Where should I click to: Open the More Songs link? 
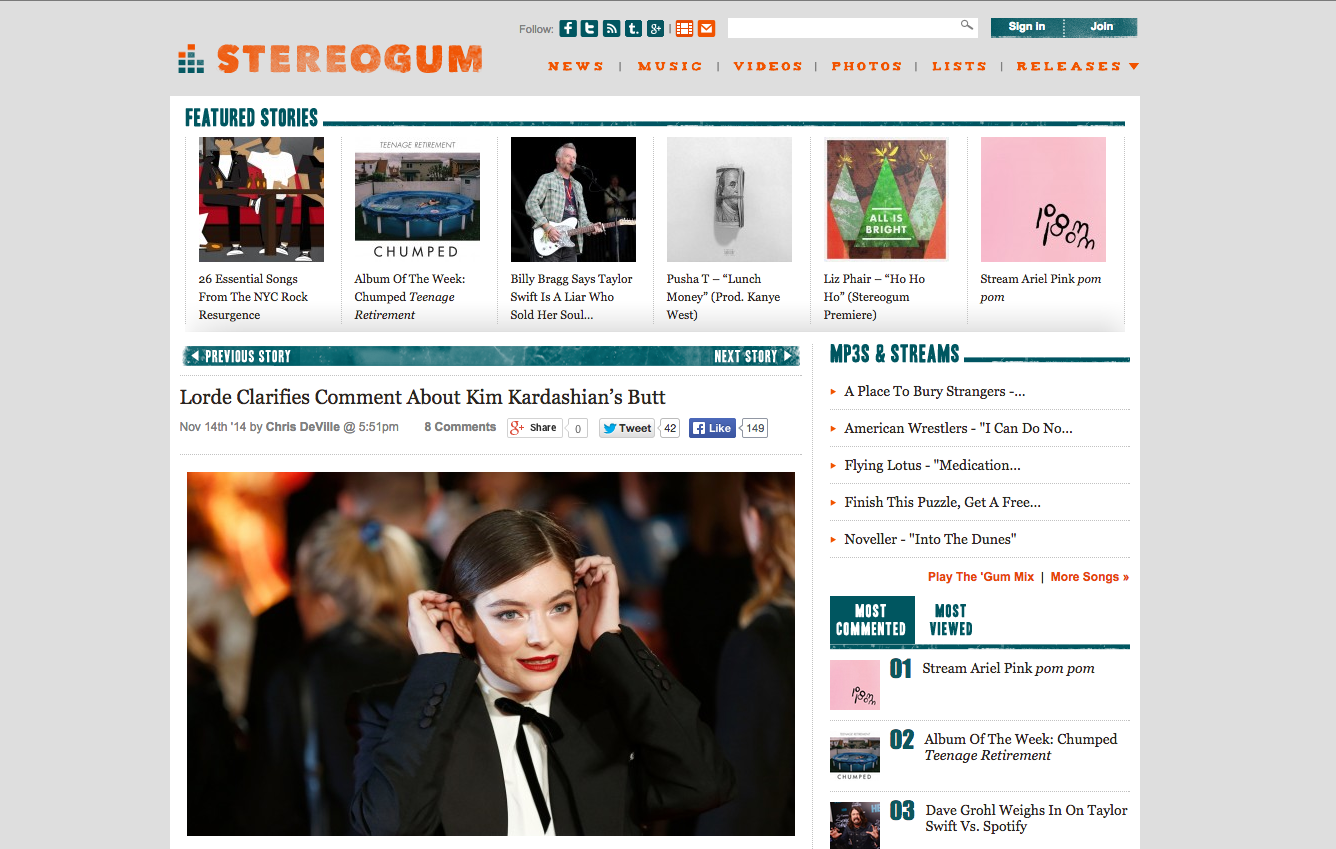coord(1090,577)
